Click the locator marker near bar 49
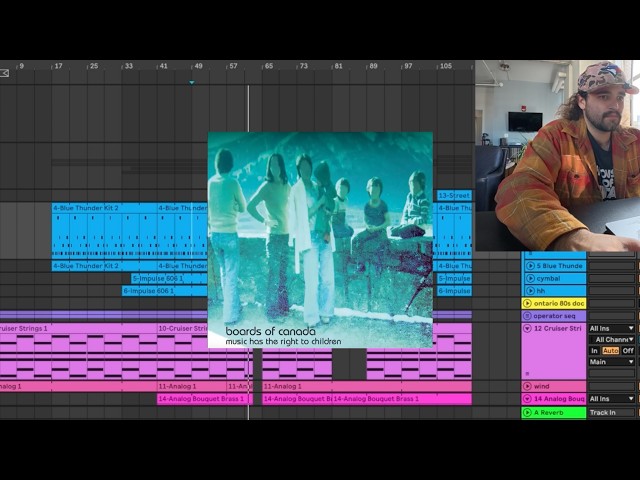 tap(192, 82)
